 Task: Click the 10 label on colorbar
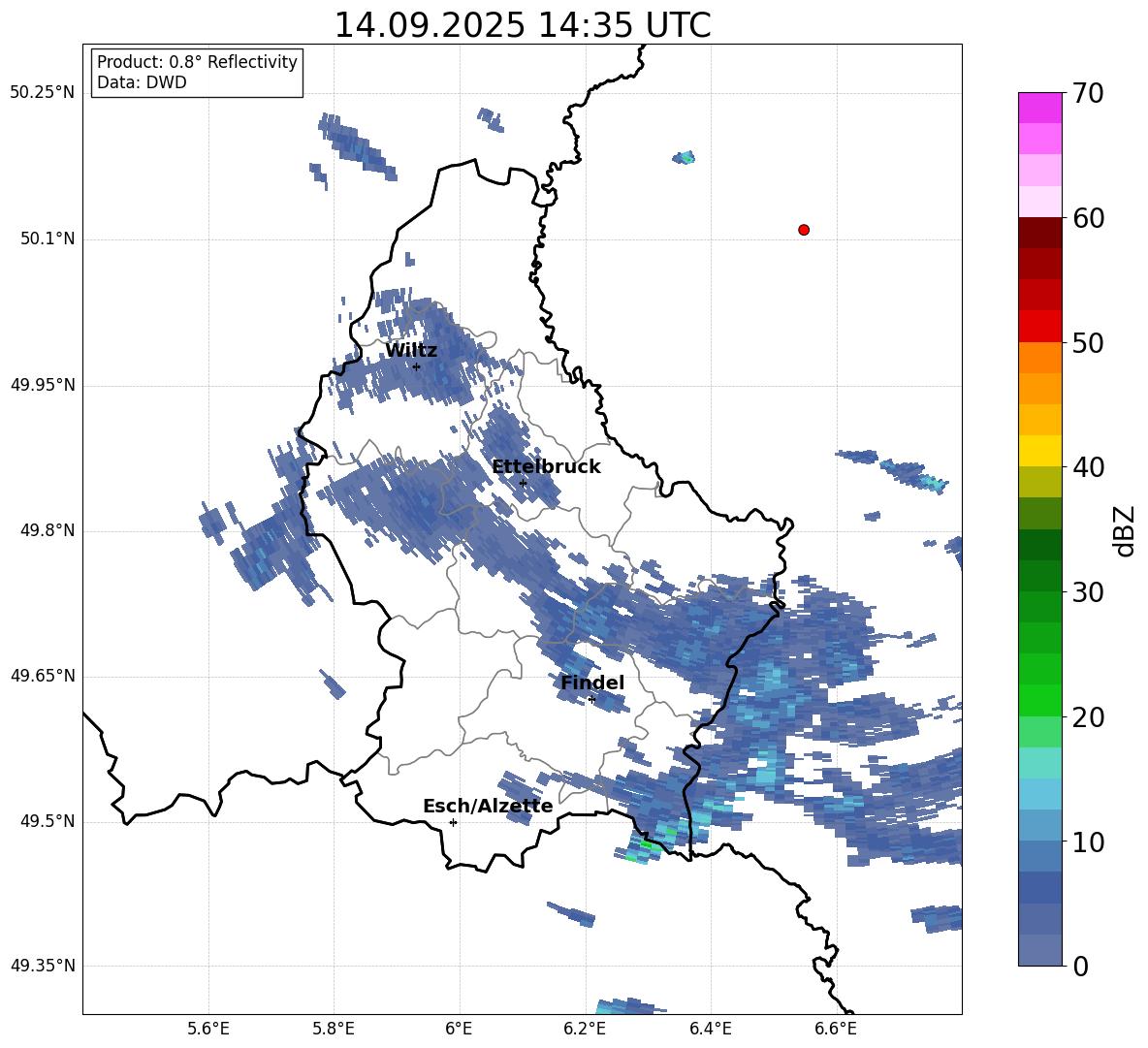(1089, 842)
